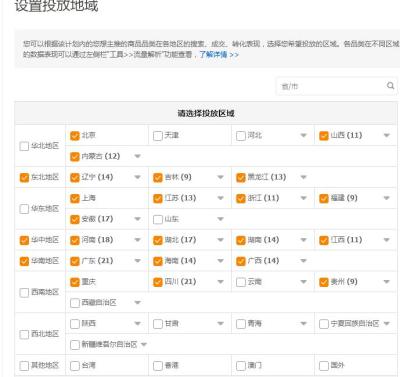Uncheck the 浙江 (11) checkbox

(241, 198)
